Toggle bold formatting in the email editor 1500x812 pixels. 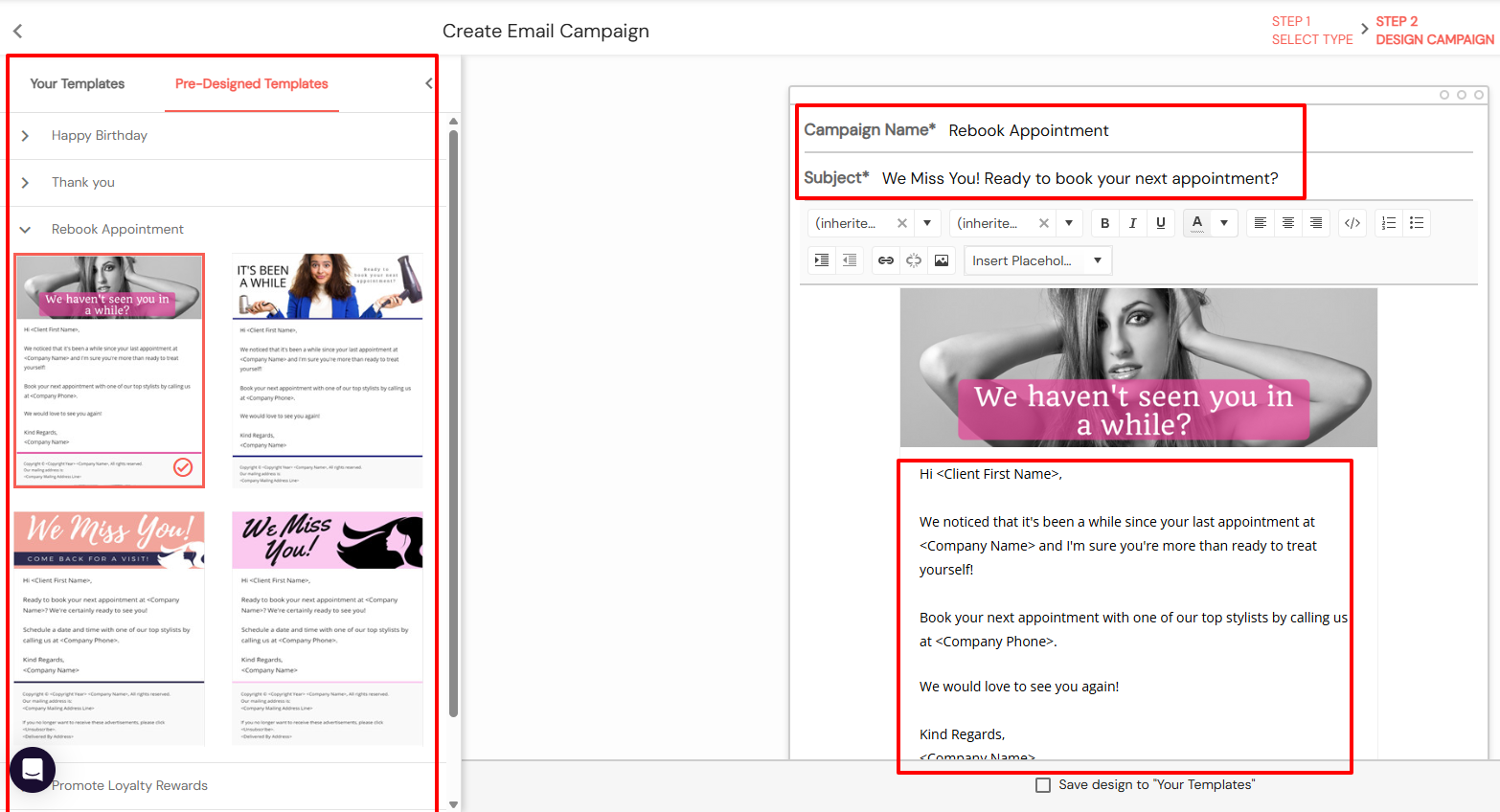(x=1104, y=222)
